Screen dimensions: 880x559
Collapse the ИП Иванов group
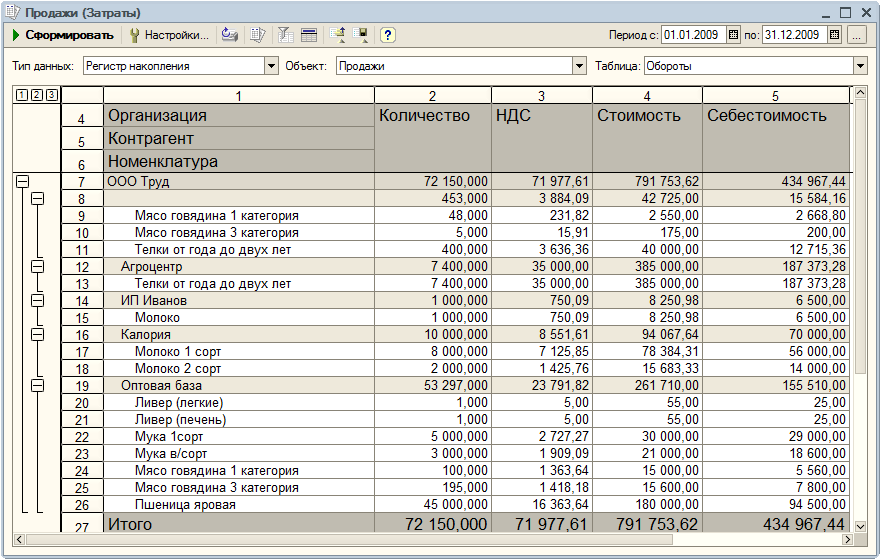tap(37, 300)
